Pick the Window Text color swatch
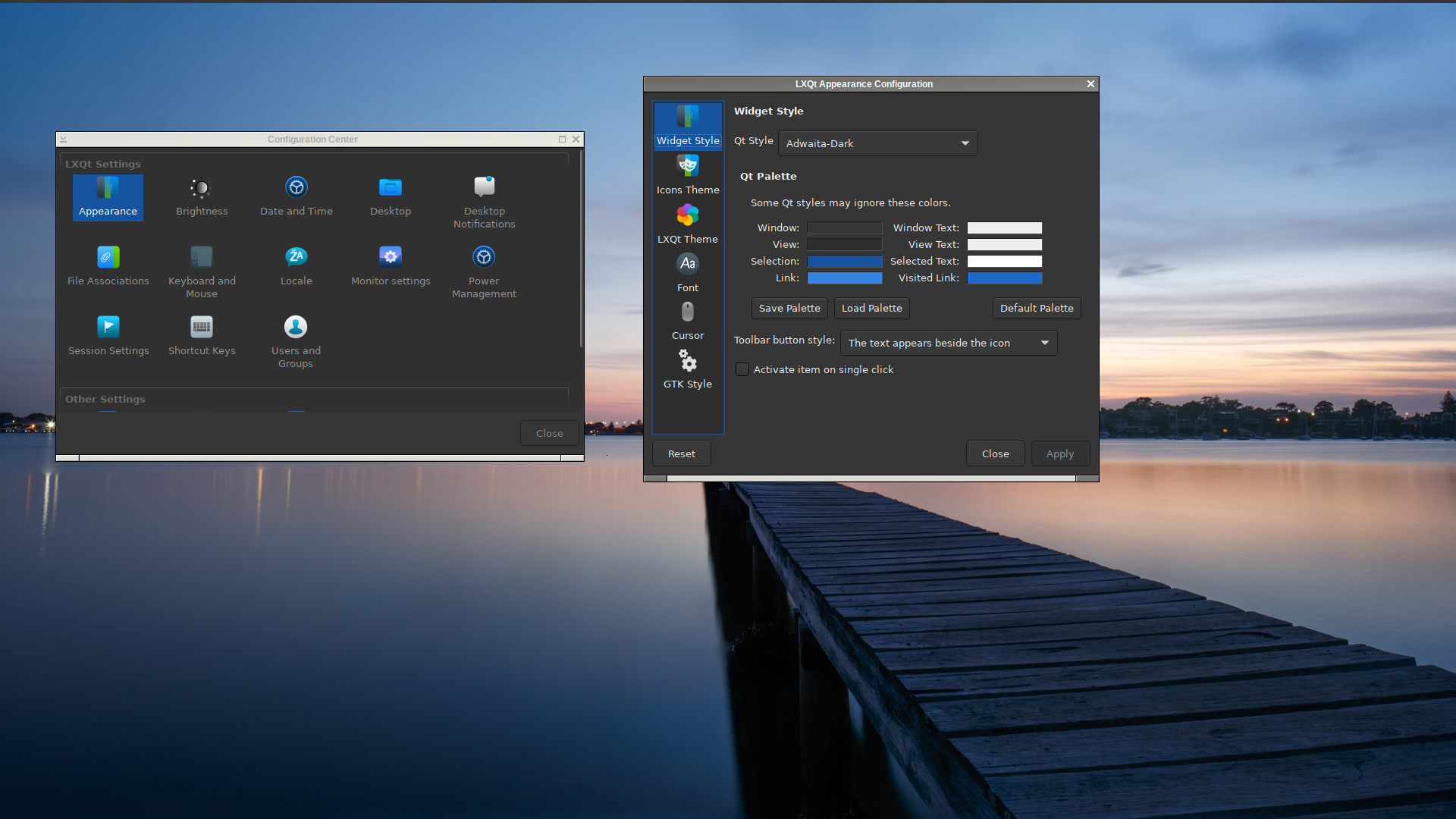The image size is (1456, 819). coord(1005,227)
